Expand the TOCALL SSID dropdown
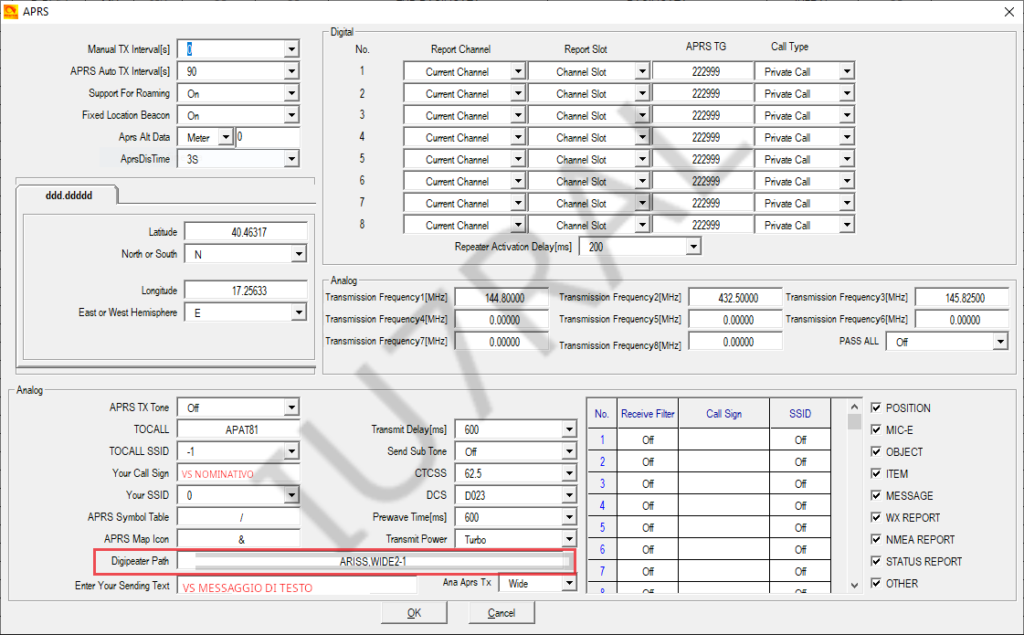This screenshot has width=1024, height=635. pos(292,451)
